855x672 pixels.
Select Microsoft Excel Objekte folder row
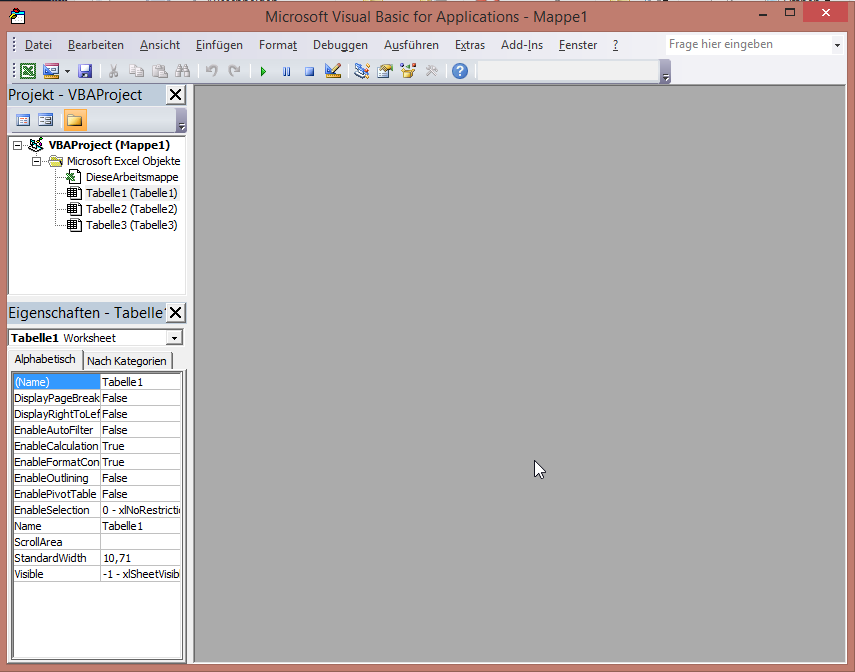point(123,161)
